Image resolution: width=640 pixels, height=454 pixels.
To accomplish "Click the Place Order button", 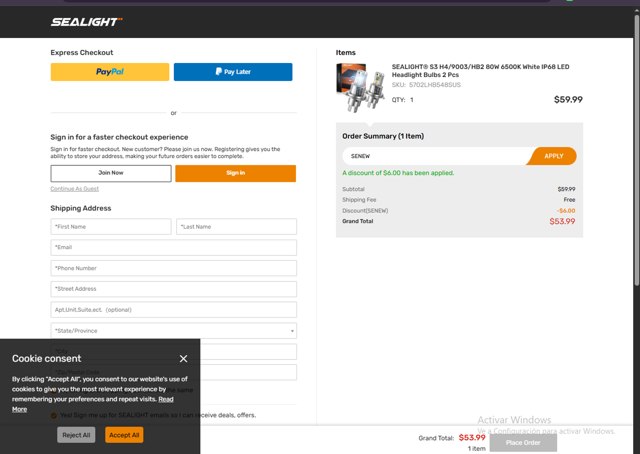I will pyautogui.click(x=523, y=443).
